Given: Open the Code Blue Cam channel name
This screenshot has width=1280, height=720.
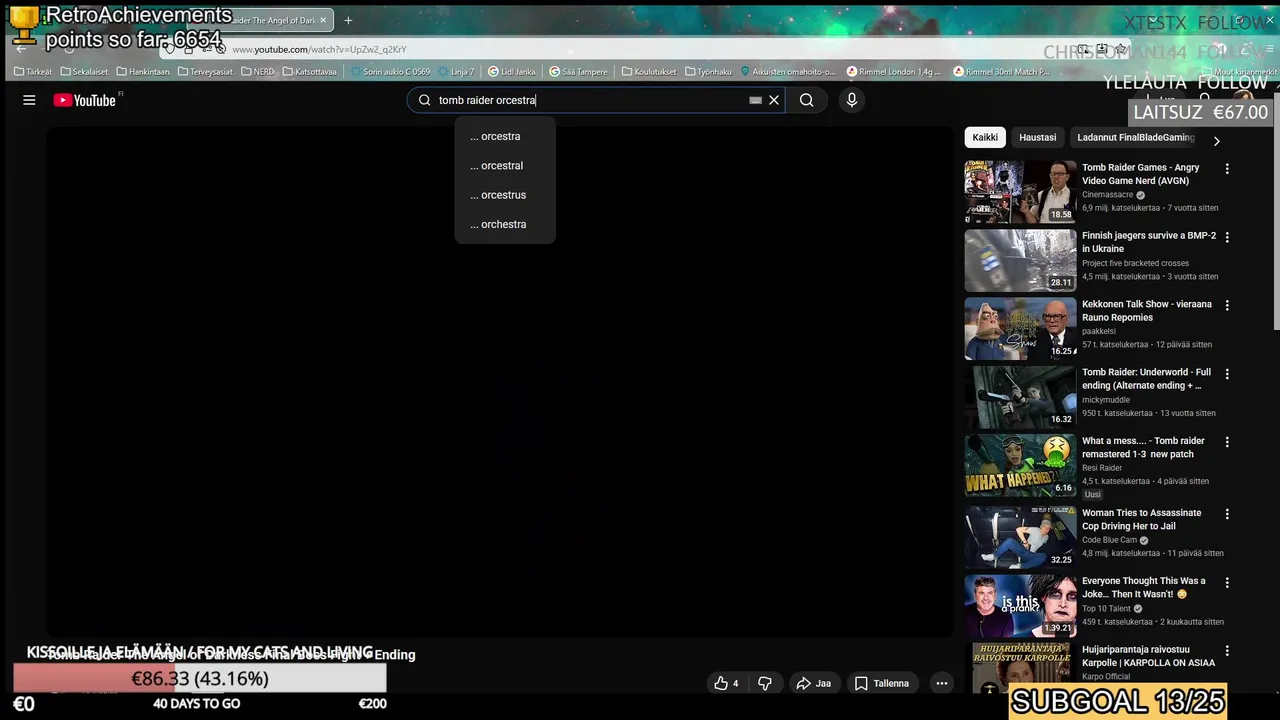Looking at the screenshot, I should point(1109,540).
